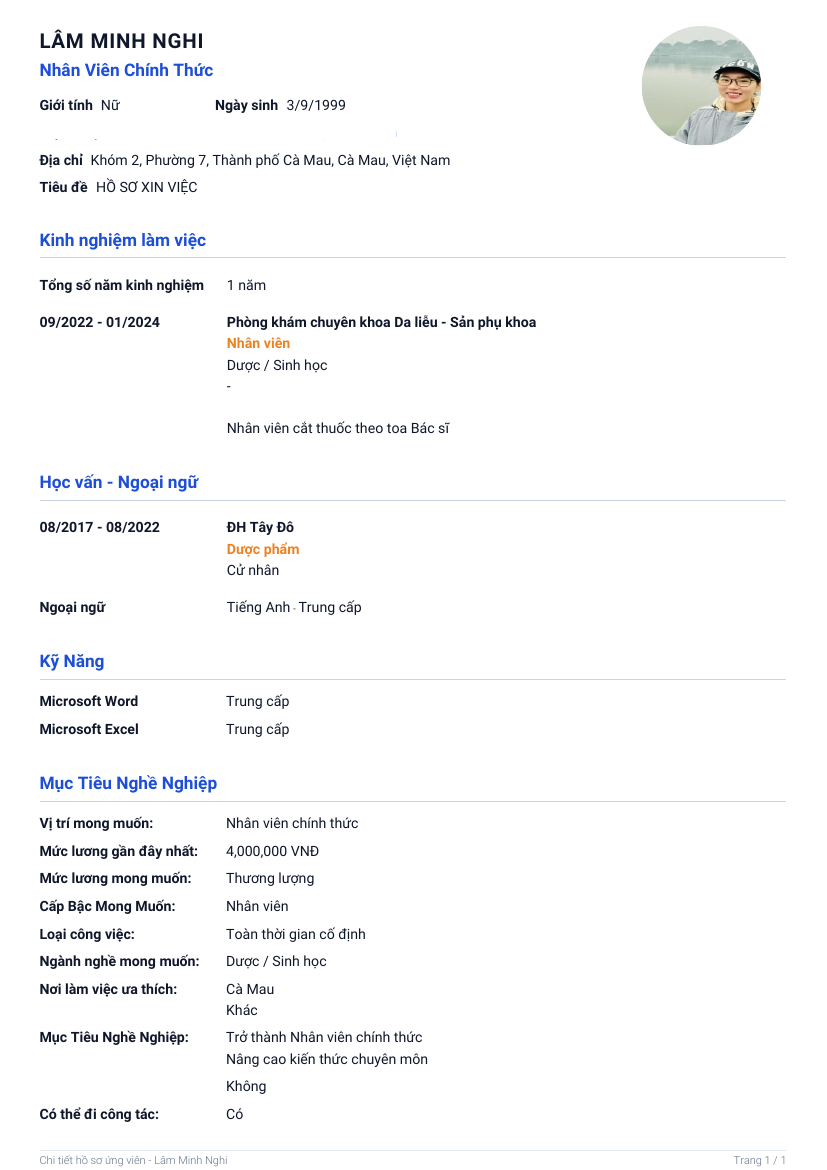Click the Nhân Viên Chính Thức title

[x=126, y=70]
